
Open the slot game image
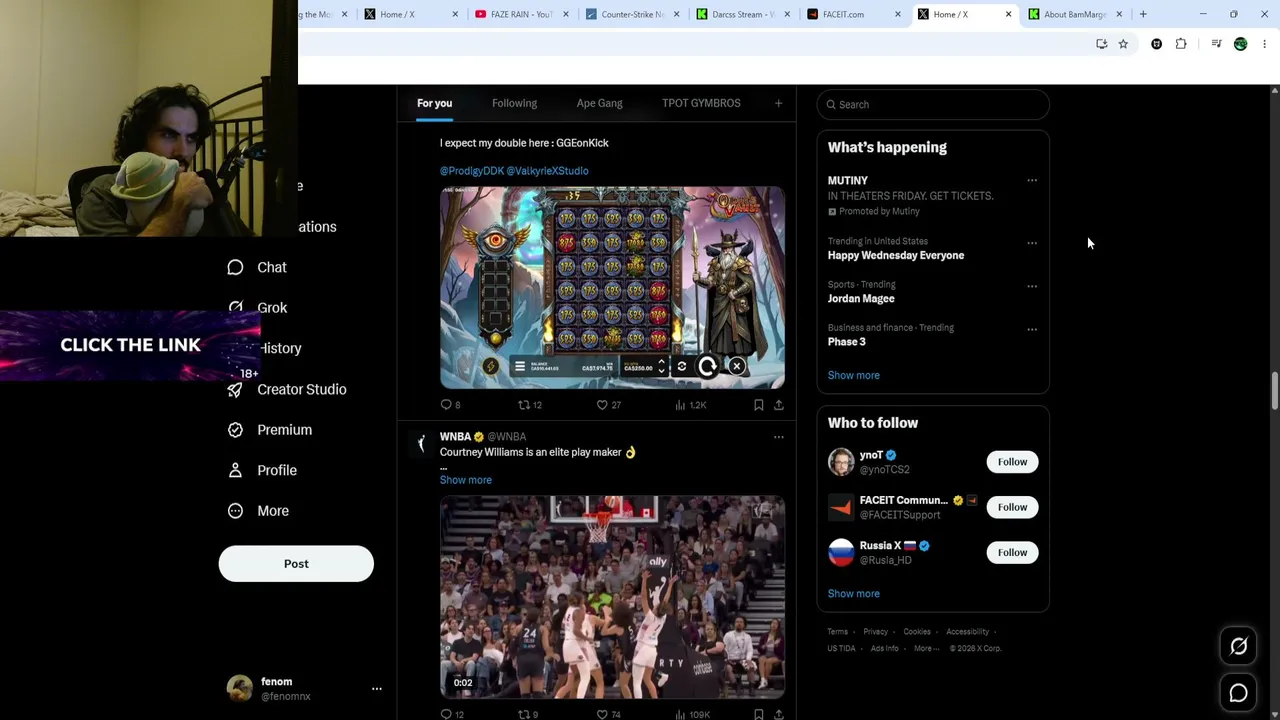(612, 288)
